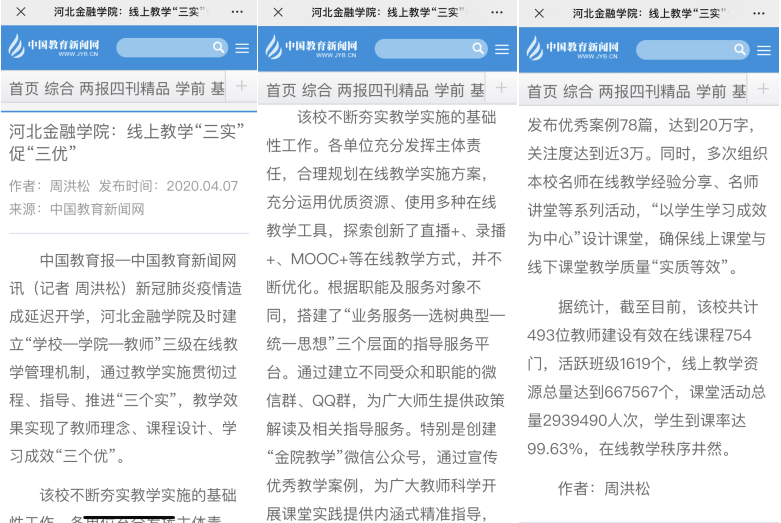Image resolution: width=781 pixels, height=523 pixels.
Task: Click the line containing 99.63% attendance
Action: [629, 449]
